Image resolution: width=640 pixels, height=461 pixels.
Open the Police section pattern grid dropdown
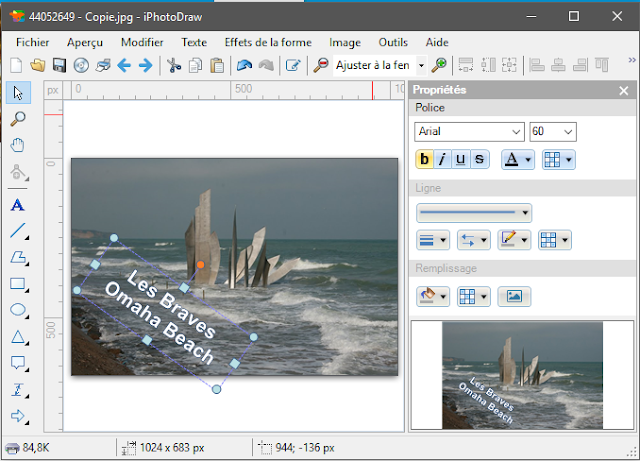click(x=558, y=159)
